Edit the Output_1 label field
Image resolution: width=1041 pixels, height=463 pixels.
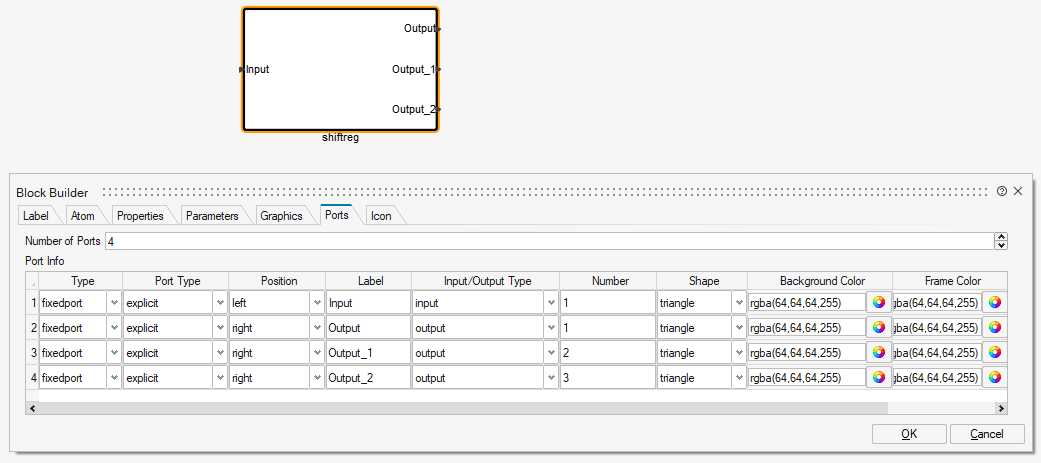[x=367, y=353]
